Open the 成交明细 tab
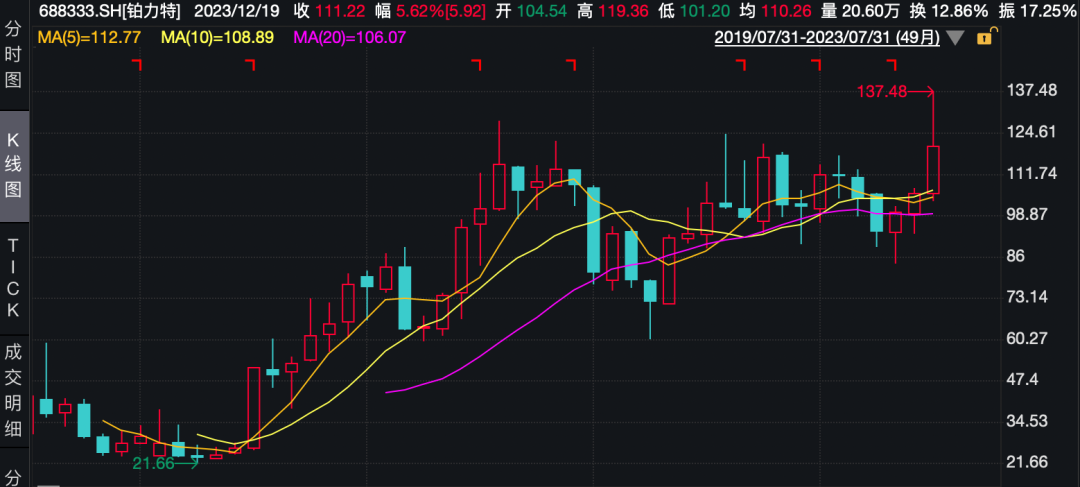Screen dimensions: 1080x487 click(x=13, y=391)
